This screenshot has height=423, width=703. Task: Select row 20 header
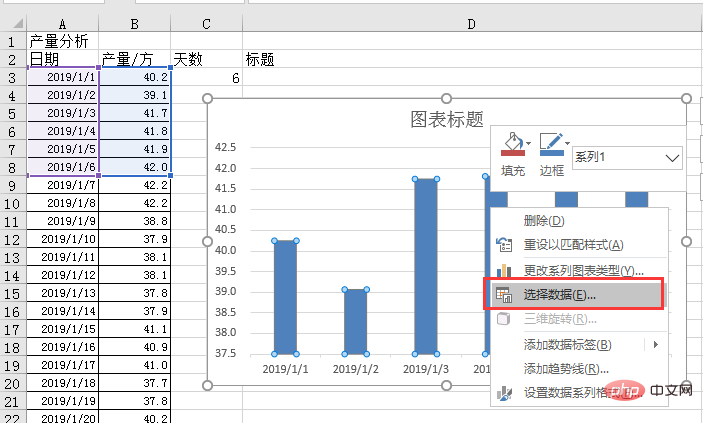point(13,383)
